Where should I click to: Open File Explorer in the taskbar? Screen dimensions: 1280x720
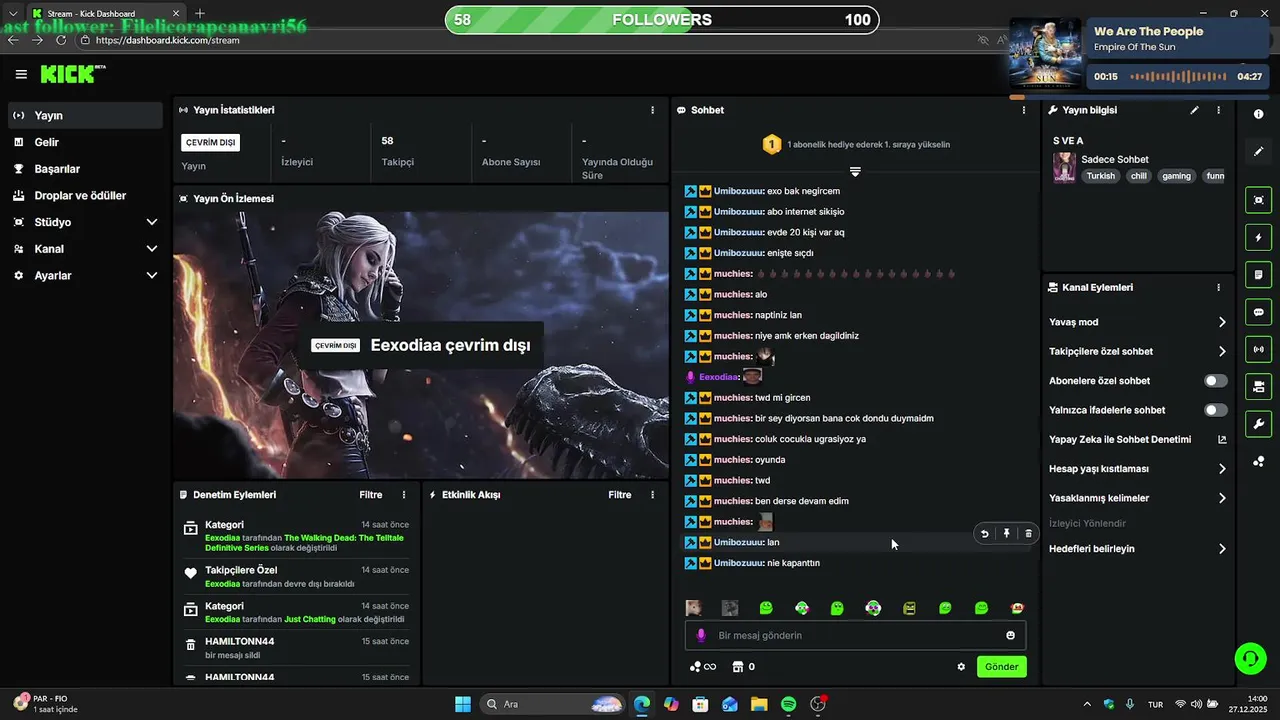click(759, 704)
